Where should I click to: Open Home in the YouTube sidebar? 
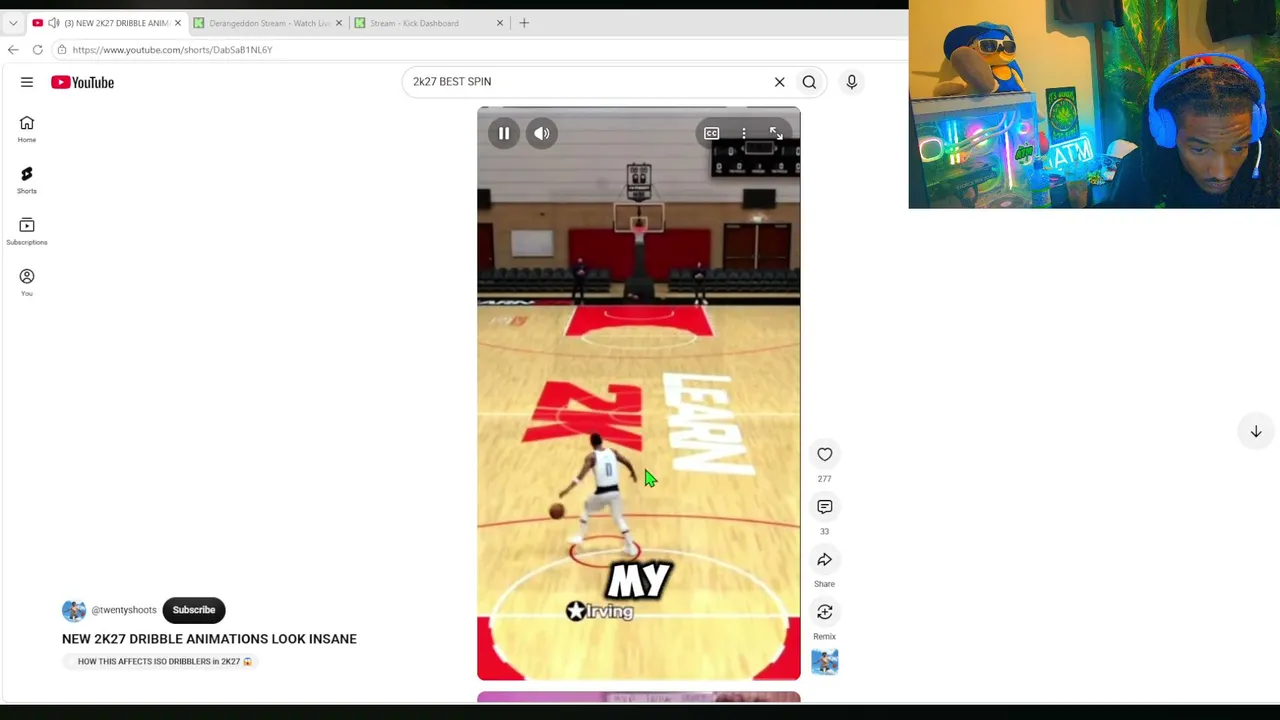[x=27, y=129]
